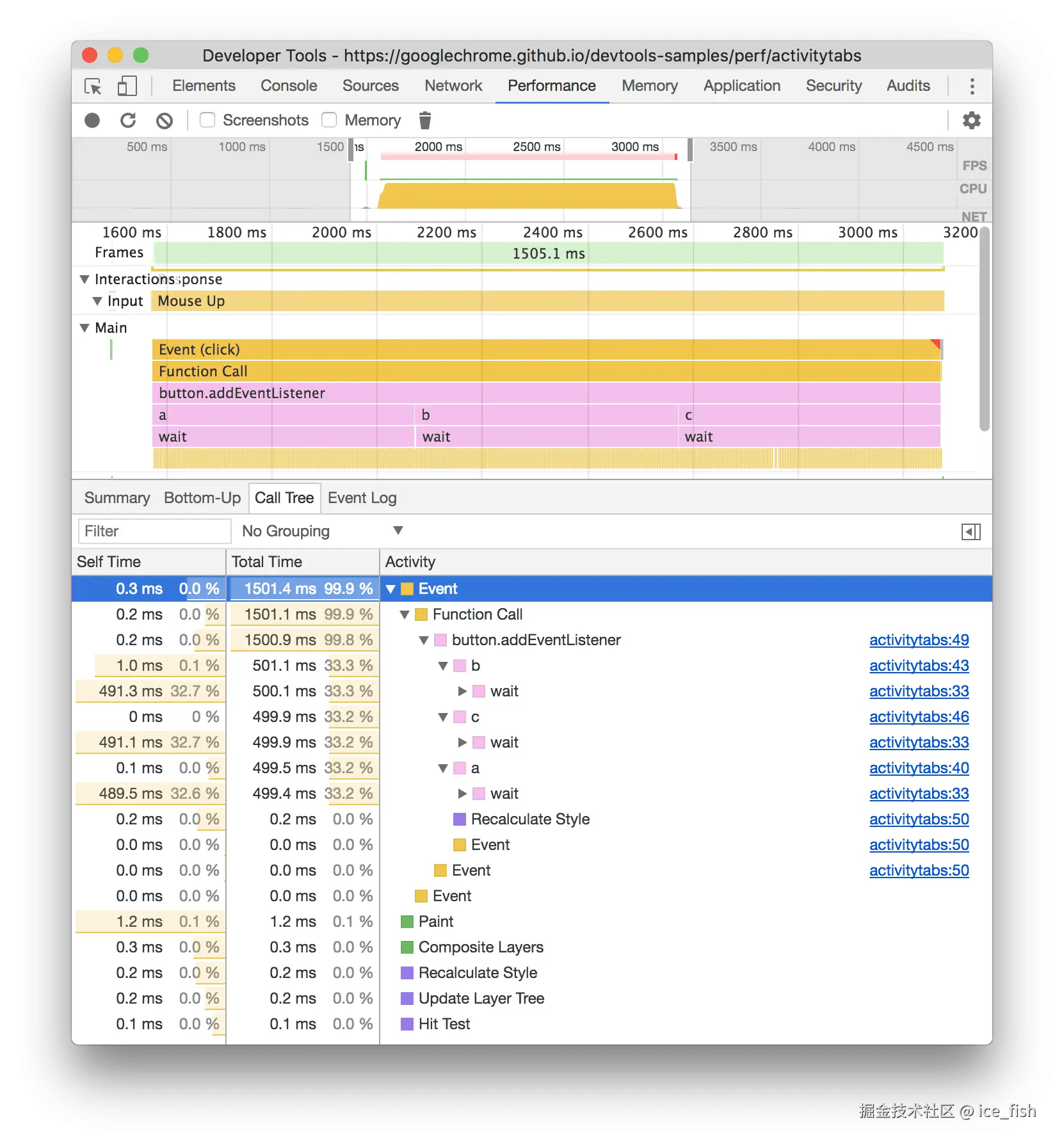1064x1147 pixels.
Task: Open activitytabs:33 link beside b's wait row
Action: point(919,691)
